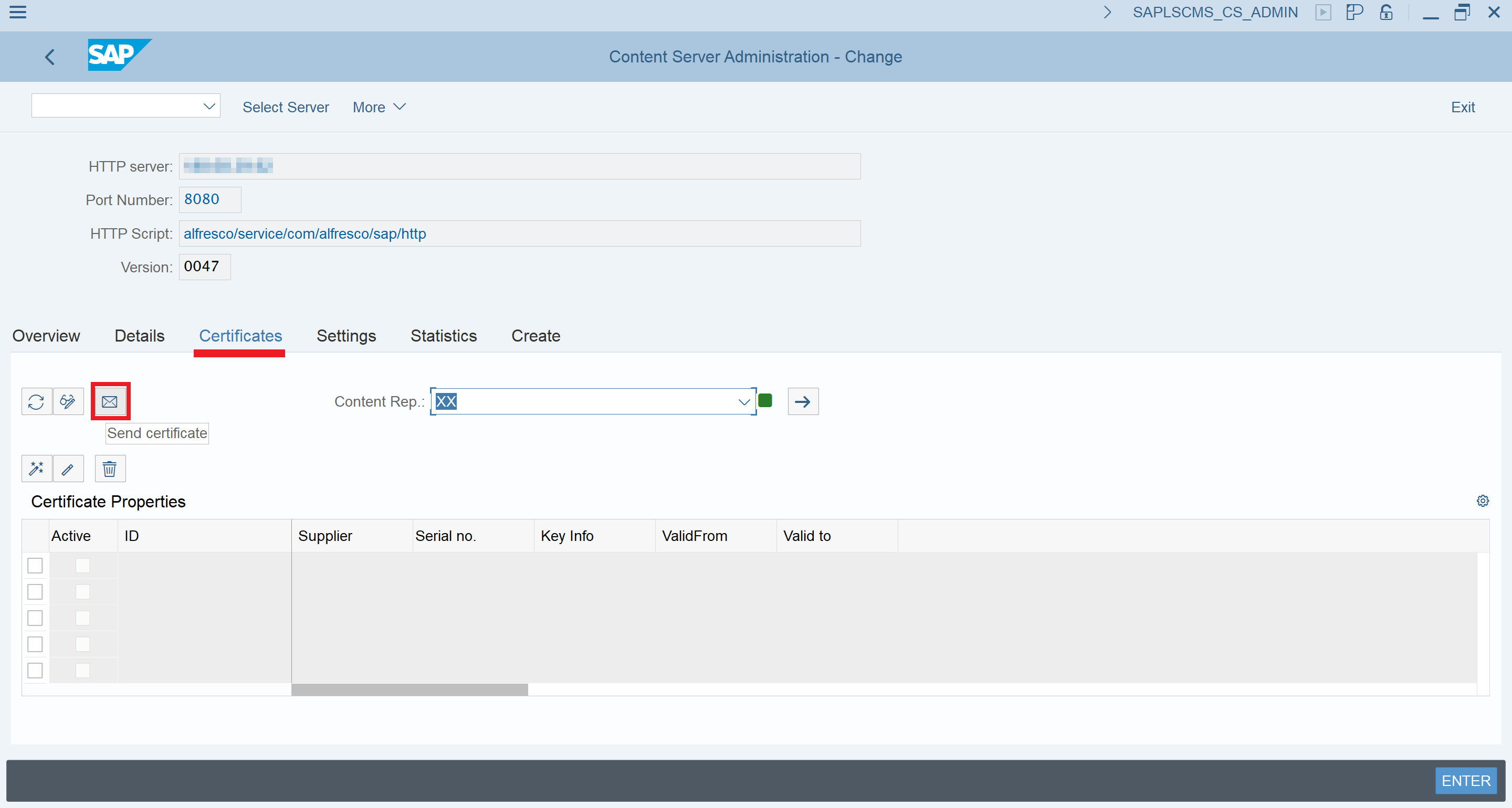Open the hamburger menu
The height and width of the screenshot is (808, 1512).
(18, 12)
